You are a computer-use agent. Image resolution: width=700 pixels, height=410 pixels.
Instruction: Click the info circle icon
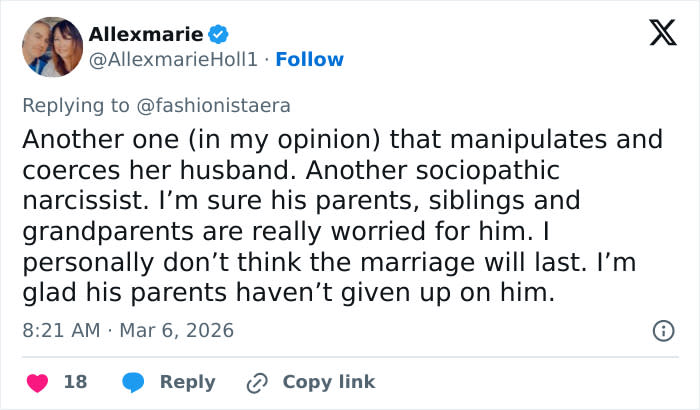tap(662, 329)
